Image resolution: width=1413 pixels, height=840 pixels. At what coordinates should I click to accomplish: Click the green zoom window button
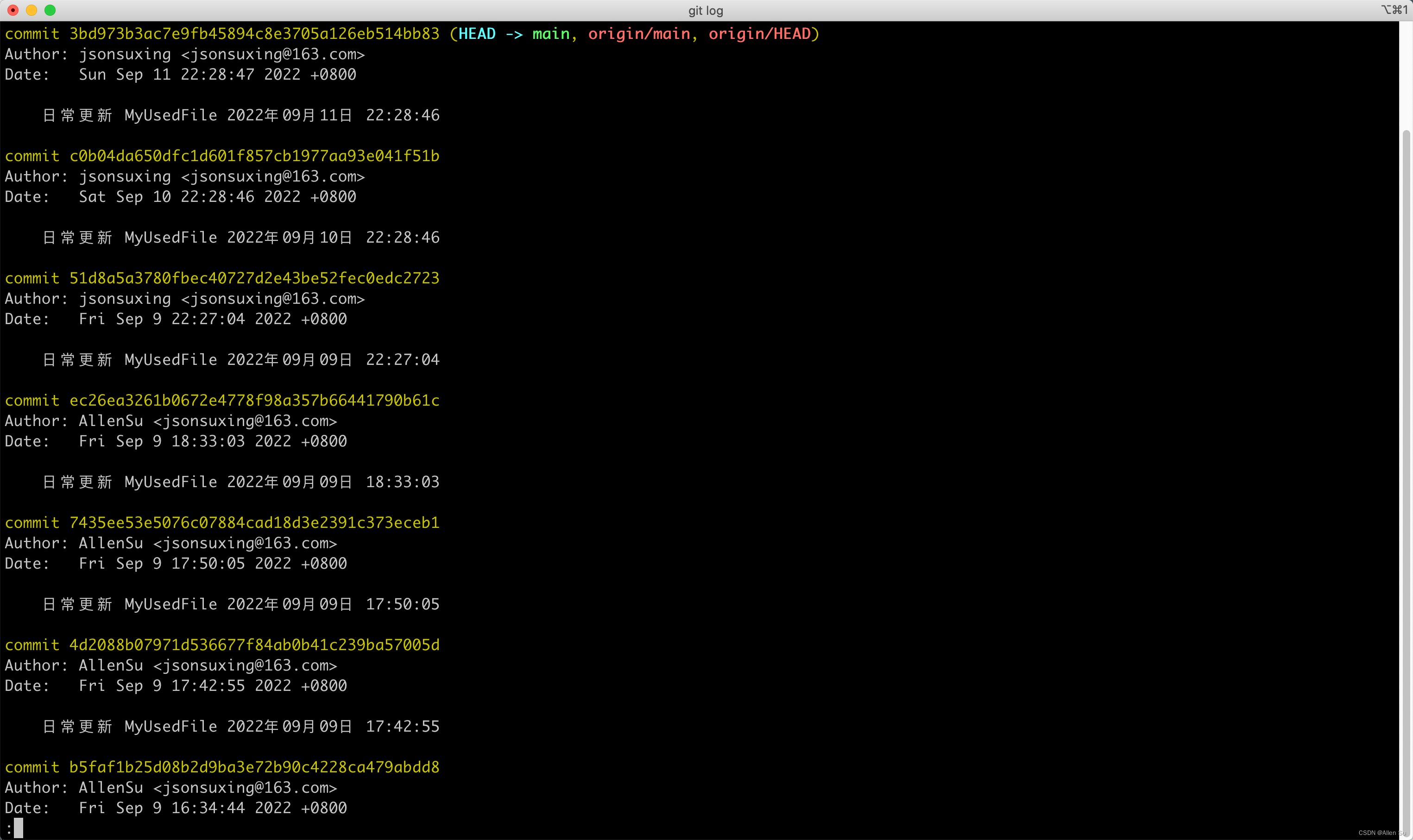point(50,10)
